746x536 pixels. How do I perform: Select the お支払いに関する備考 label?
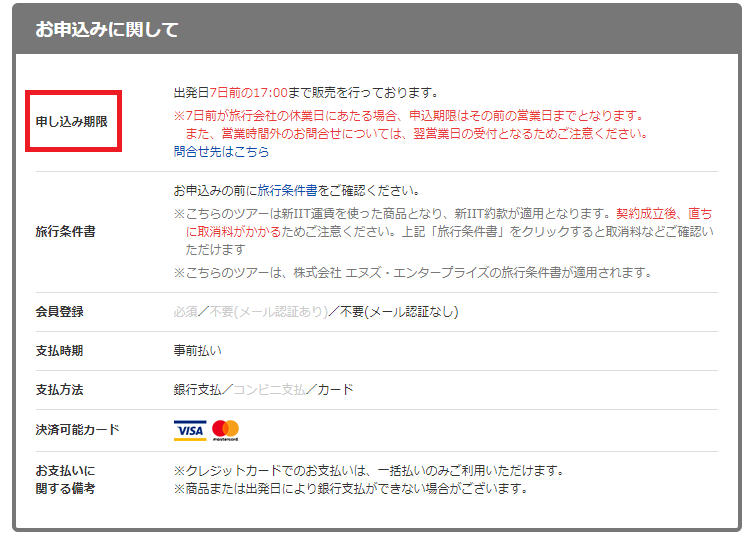click(66, 480)
